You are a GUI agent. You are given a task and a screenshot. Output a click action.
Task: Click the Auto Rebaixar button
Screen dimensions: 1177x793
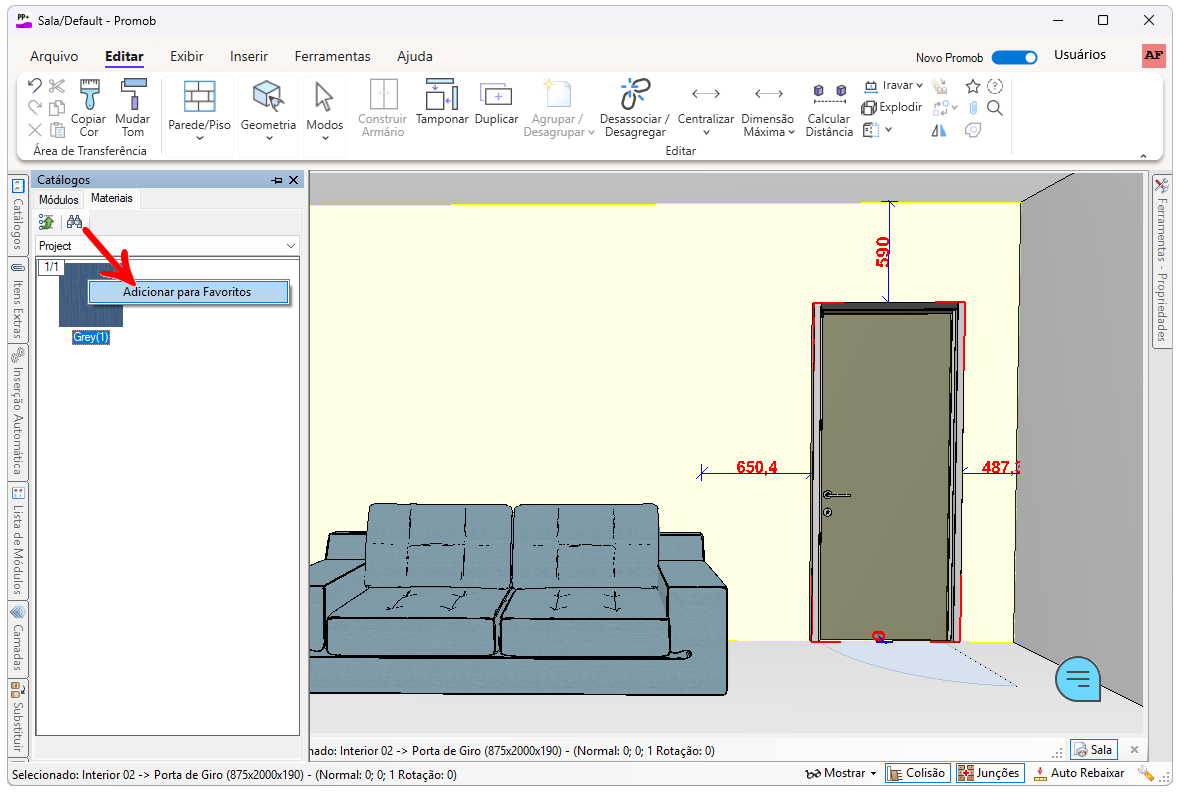click(1079, 773)
